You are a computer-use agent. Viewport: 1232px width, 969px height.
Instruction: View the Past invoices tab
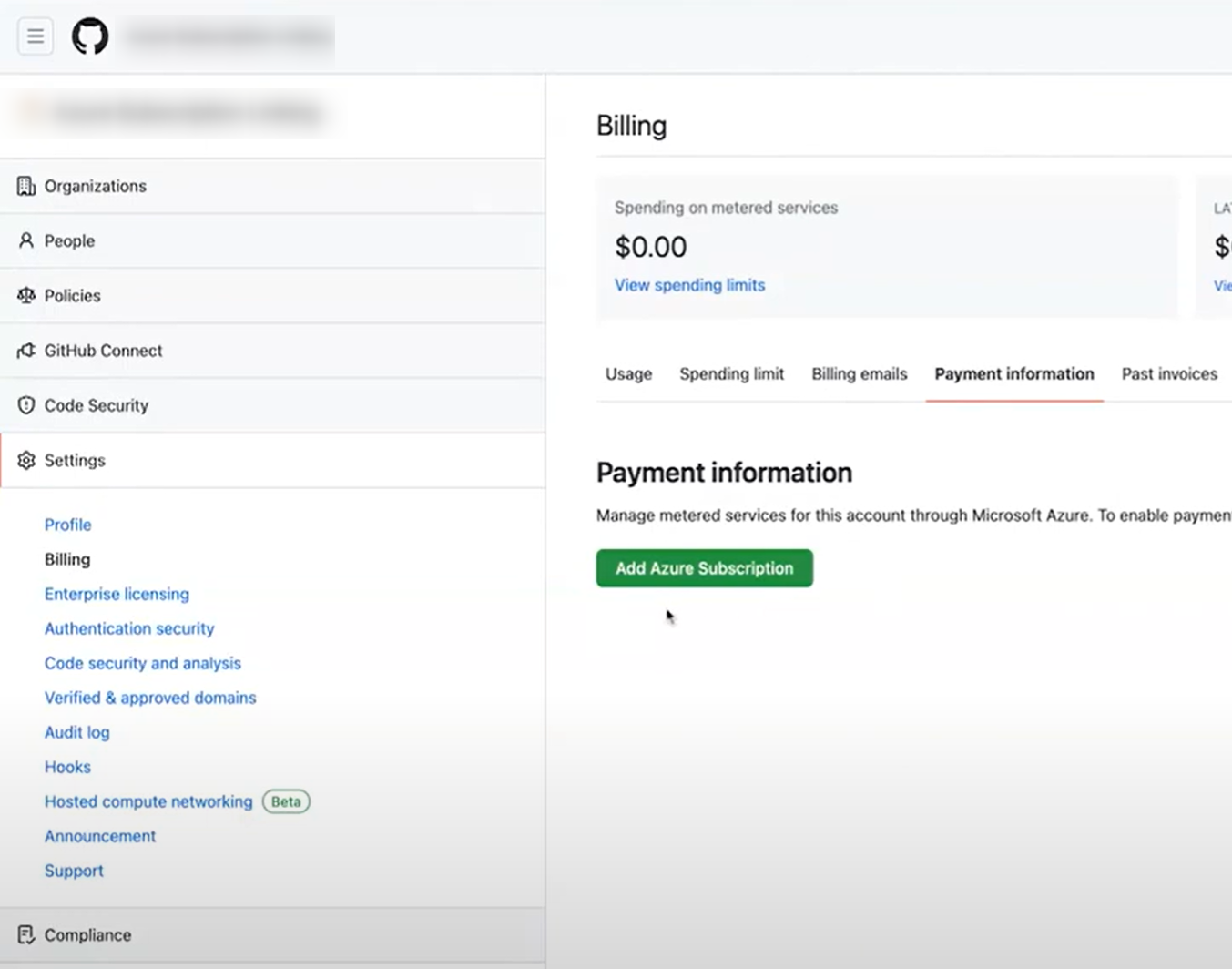[x=1169, y=373]
